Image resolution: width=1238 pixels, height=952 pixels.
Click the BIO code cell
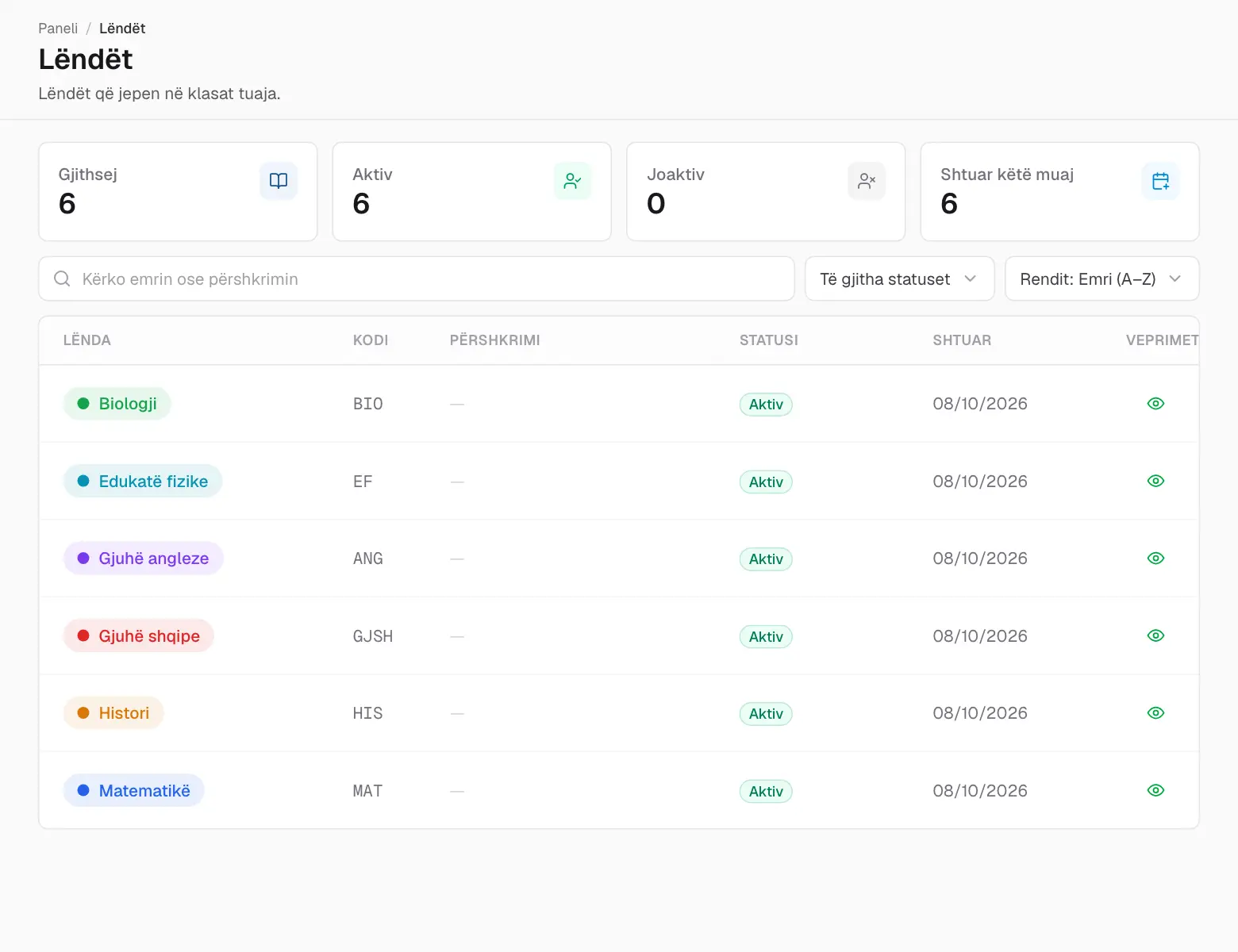tap(368, 404)
